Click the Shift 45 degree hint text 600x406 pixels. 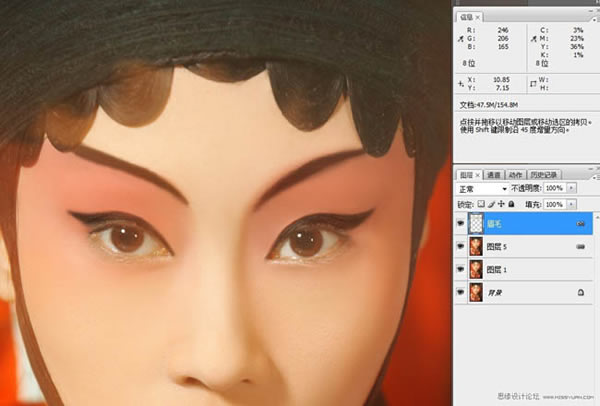[514, 130]
